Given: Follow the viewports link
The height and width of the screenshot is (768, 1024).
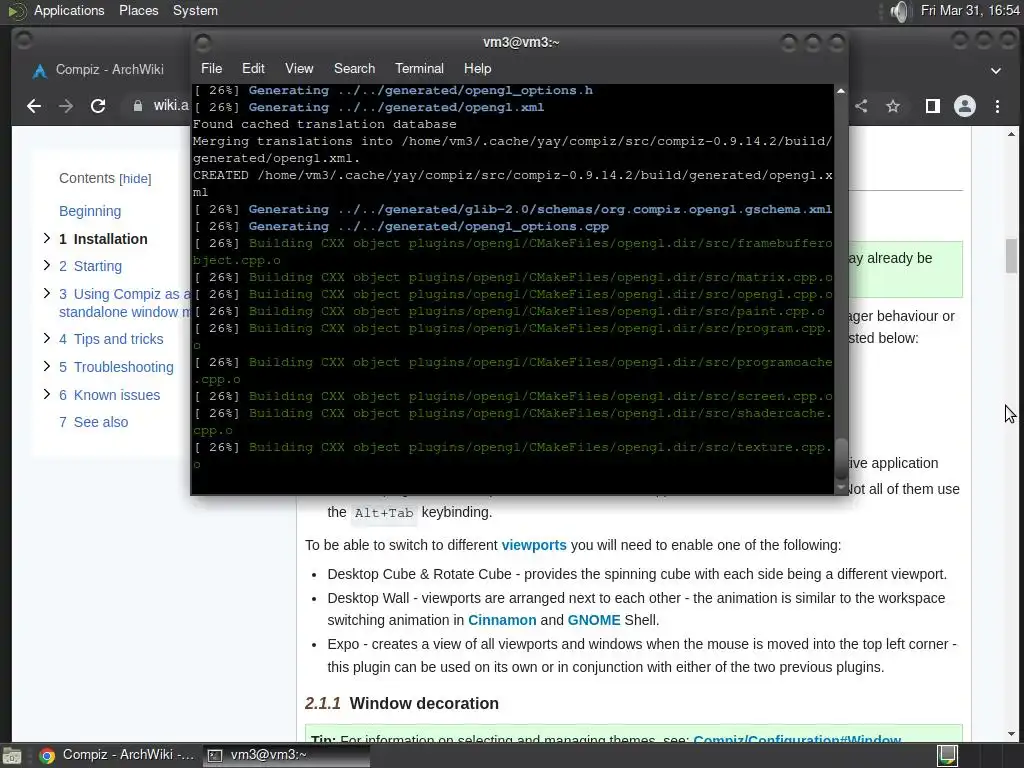Looking at the screenshot, I should click(x=534, y=545).
